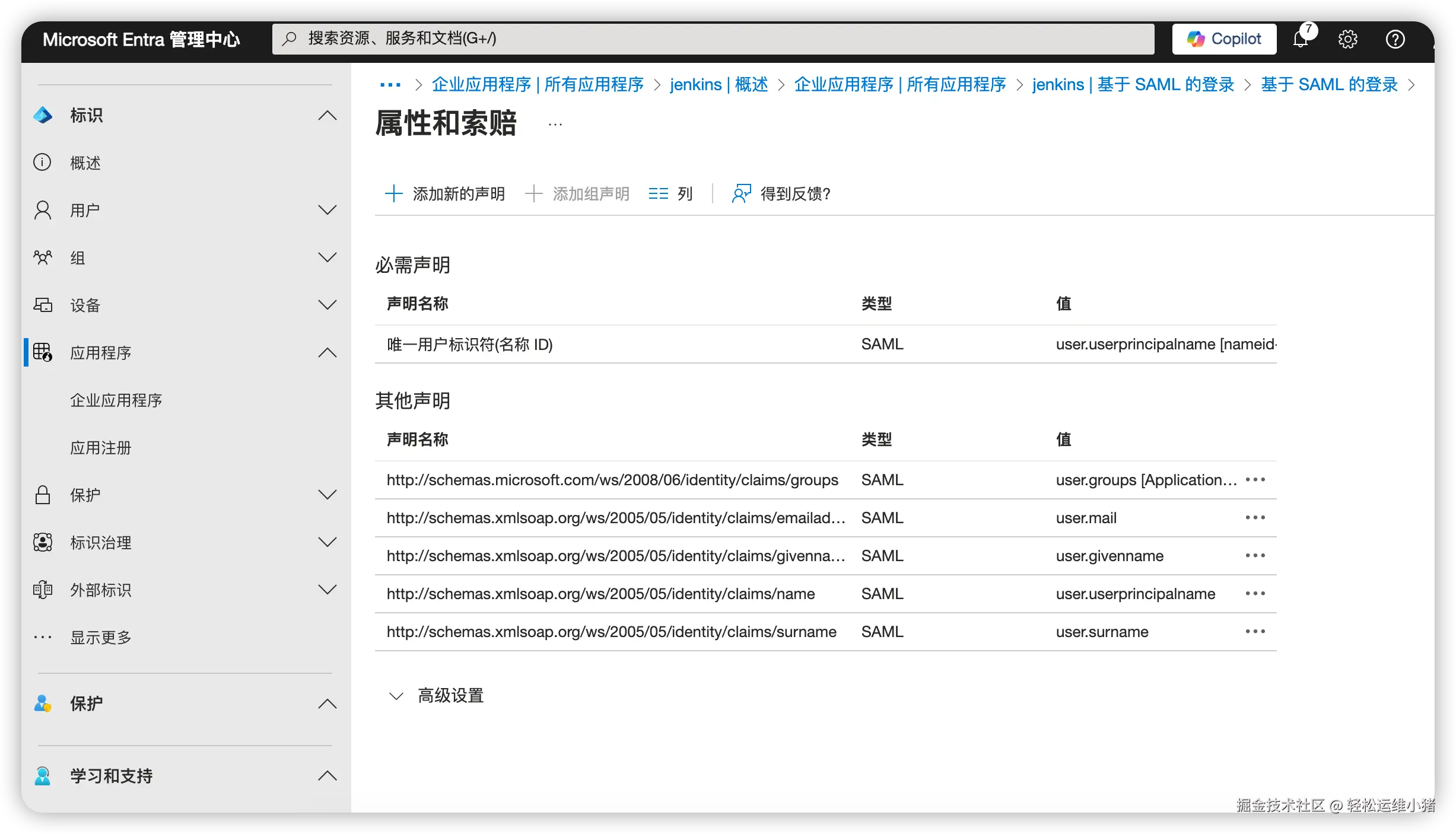Click 显示更多 in the sidebar
The width and height of the screenshot is (1456, 834).
click(x=101, y=638)
